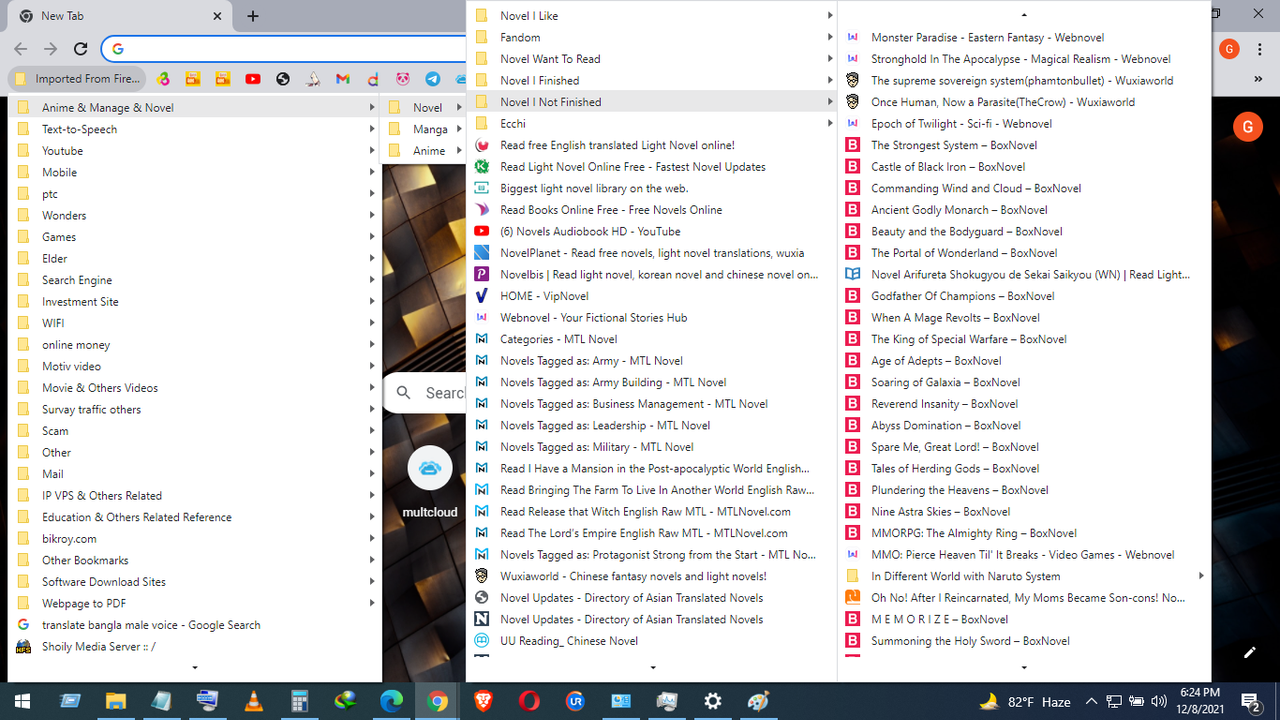The height and width of the screenshot is (720, 1280).
Task: Open Reverend Insanity – BoxNovel
Action: 1024,404
